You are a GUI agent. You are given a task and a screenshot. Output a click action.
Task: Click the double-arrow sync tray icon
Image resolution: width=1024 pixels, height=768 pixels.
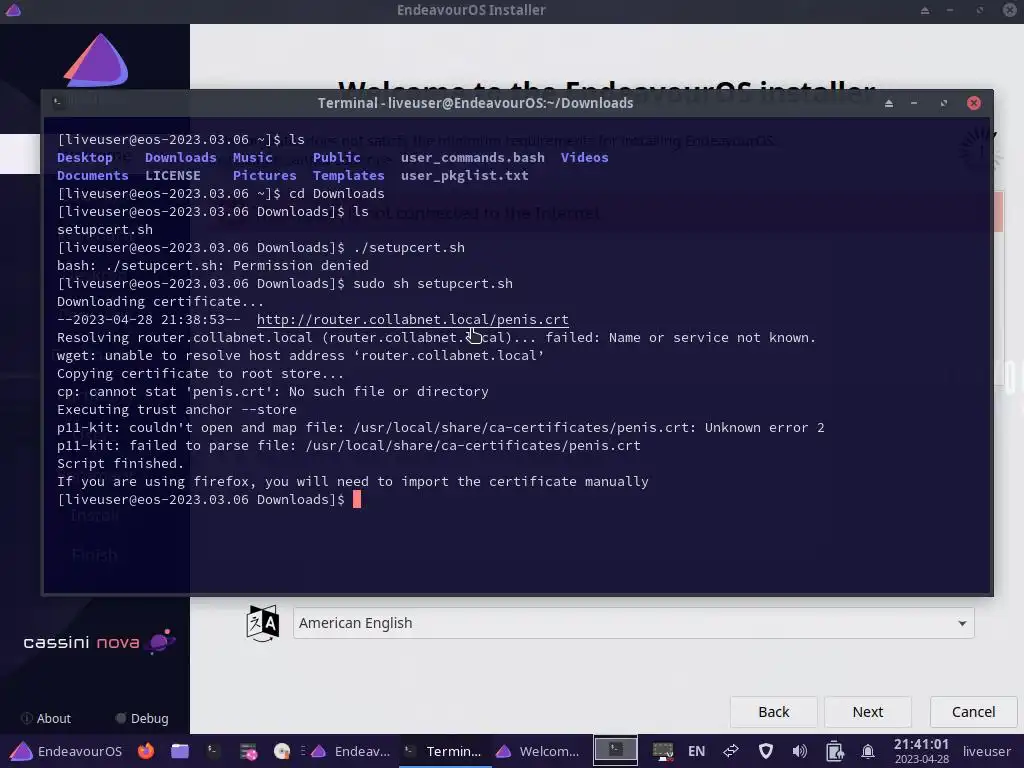(731, 751)
